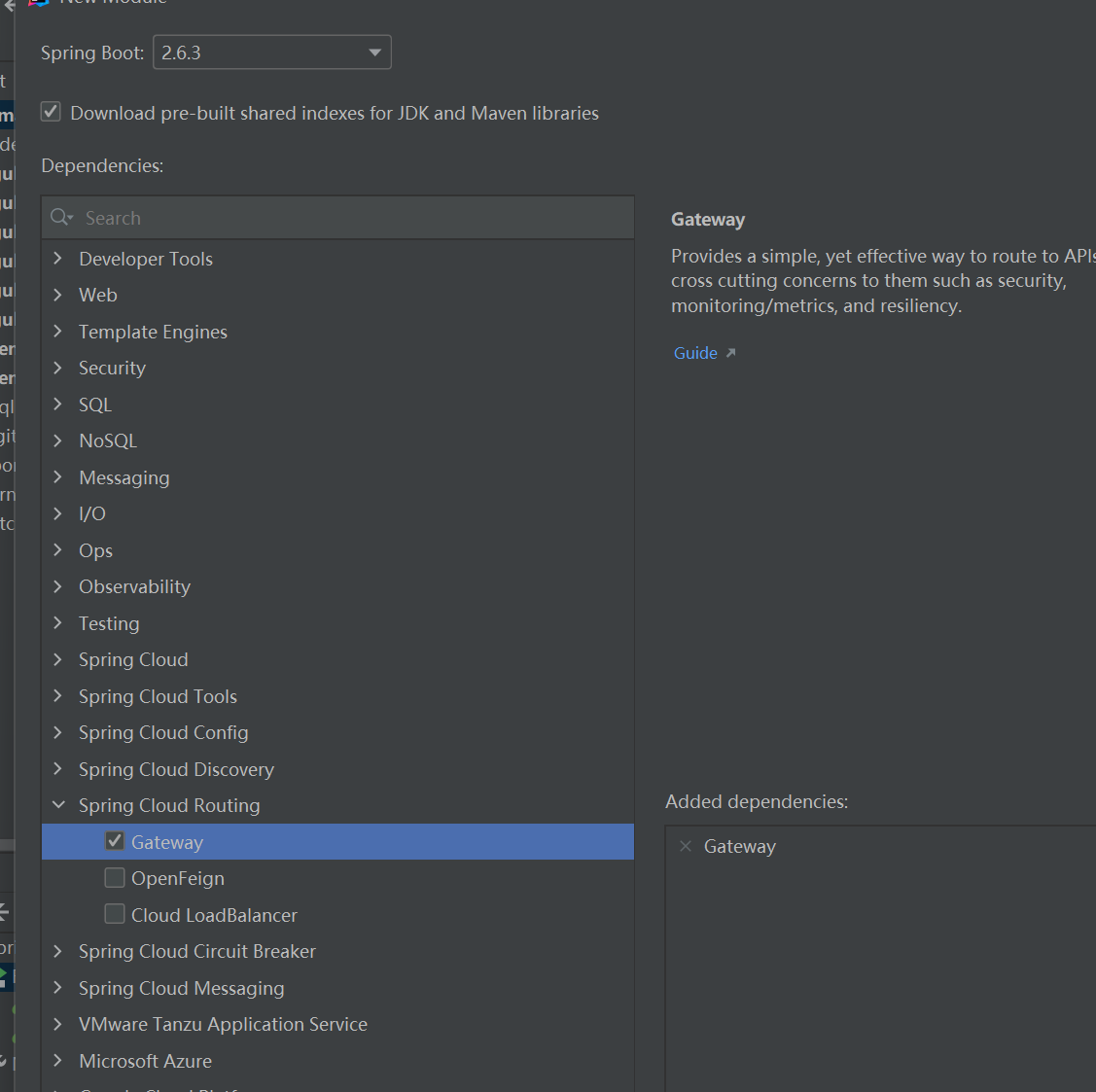Expand the Web category

[58, 295]
